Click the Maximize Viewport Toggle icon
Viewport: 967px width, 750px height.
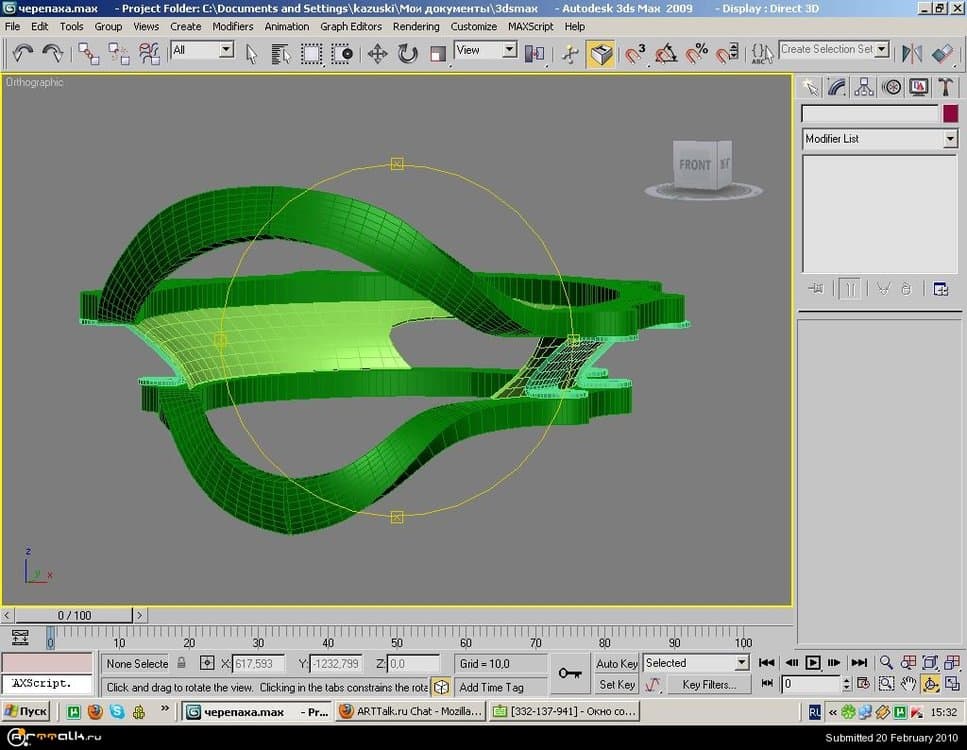tap(952, 683)
